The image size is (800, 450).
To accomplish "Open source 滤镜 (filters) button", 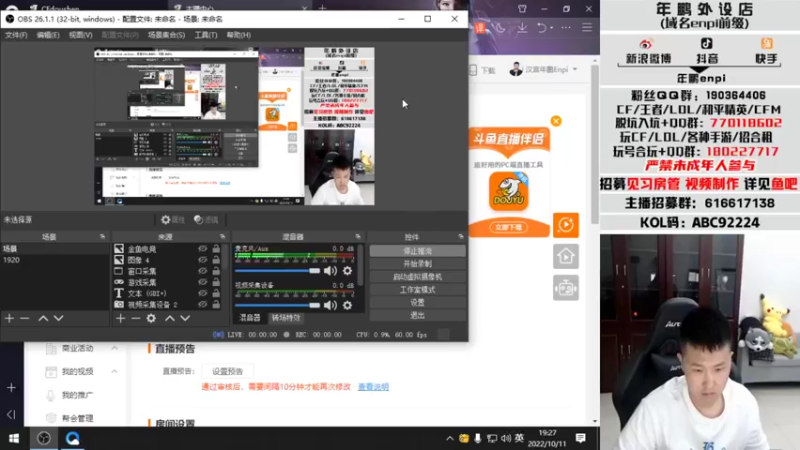I will (206, 220).
